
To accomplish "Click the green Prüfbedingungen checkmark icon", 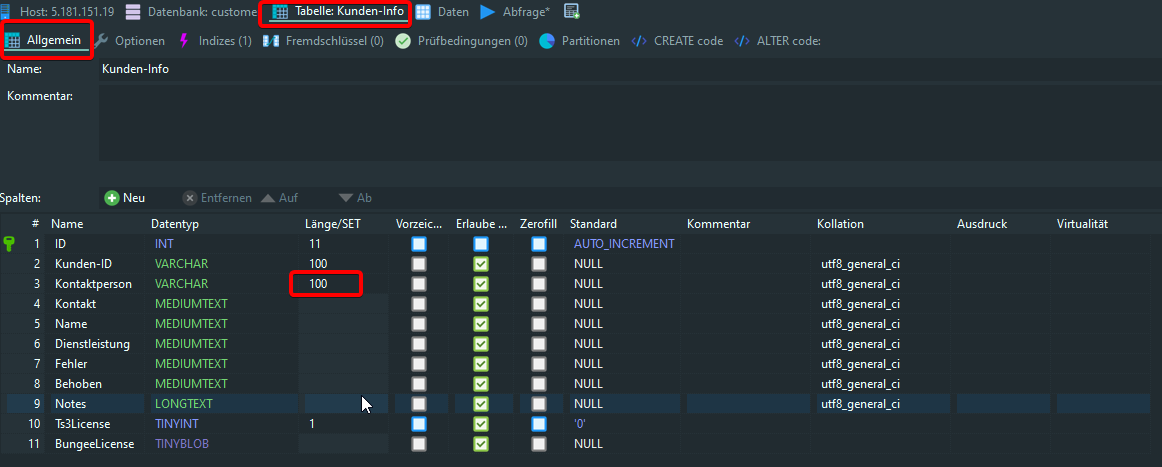I will 403,41.
